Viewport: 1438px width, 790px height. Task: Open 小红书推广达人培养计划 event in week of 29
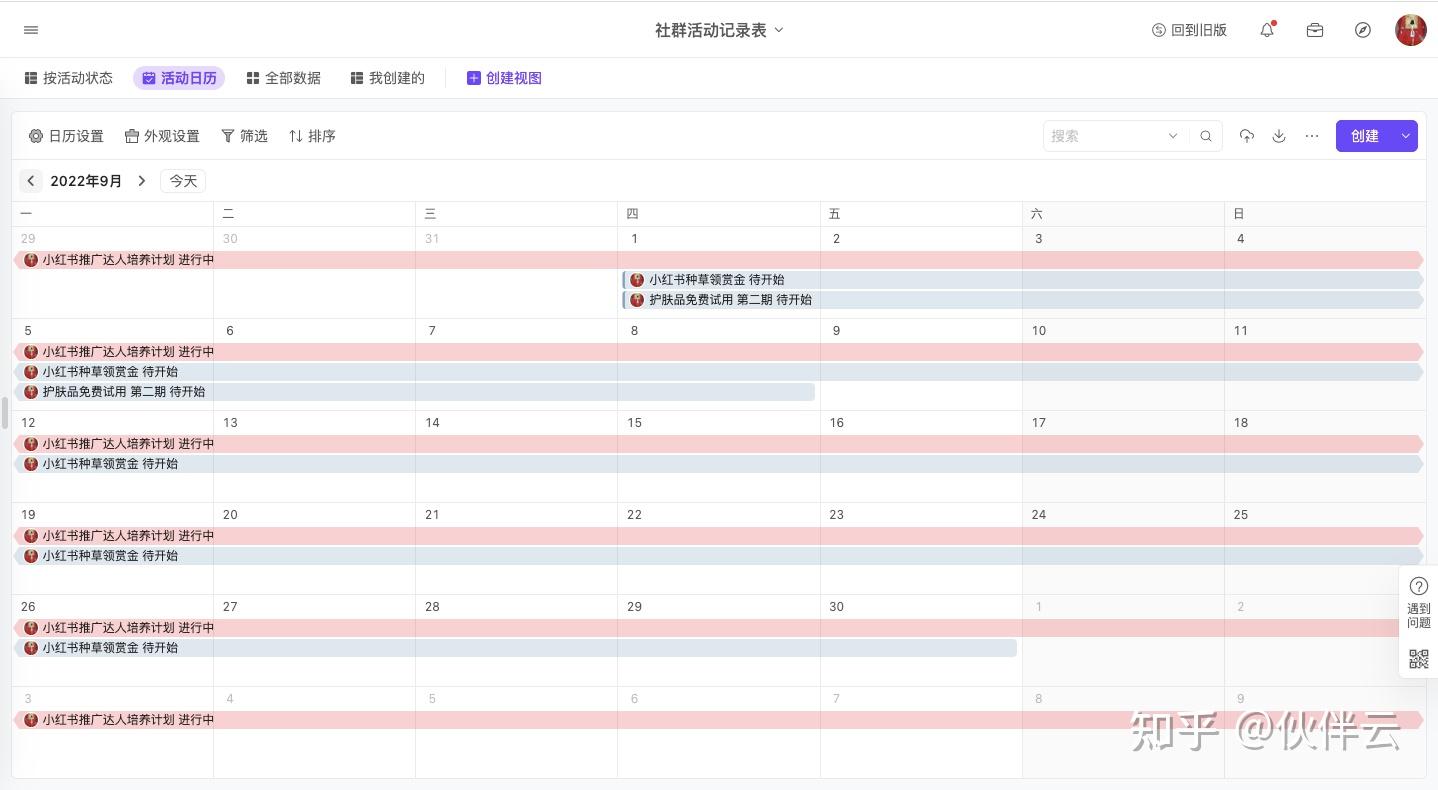[x=718, y=260]
